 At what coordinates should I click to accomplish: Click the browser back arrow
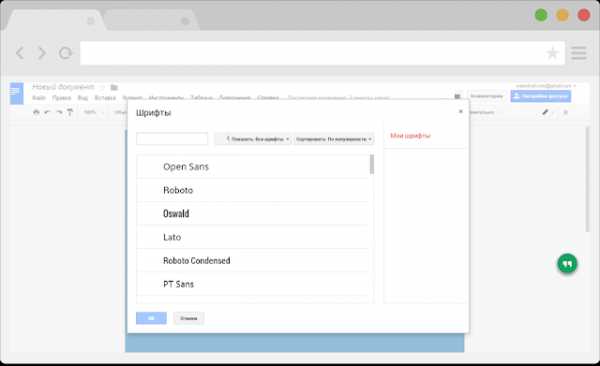pyautogui.click(x=20, y=53)
